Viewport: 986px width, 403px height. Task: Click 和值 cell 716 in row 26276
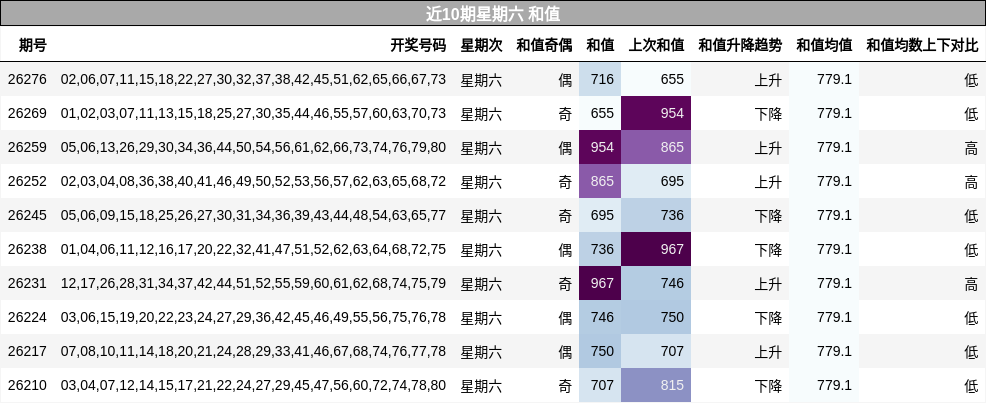tap(601, 79)
